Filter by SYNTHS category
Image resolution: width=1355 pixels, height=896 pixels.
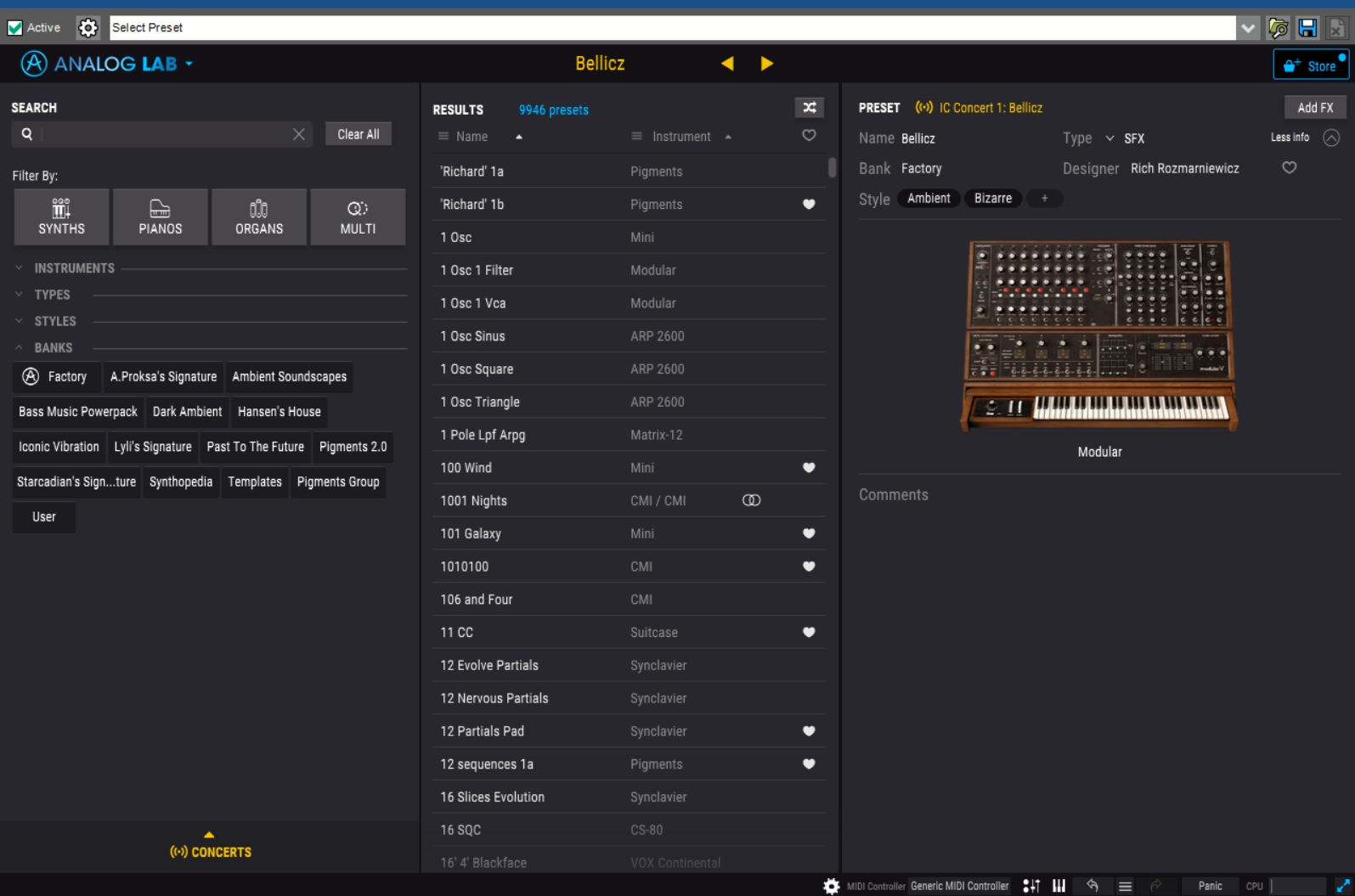click(x=61, y=217)
